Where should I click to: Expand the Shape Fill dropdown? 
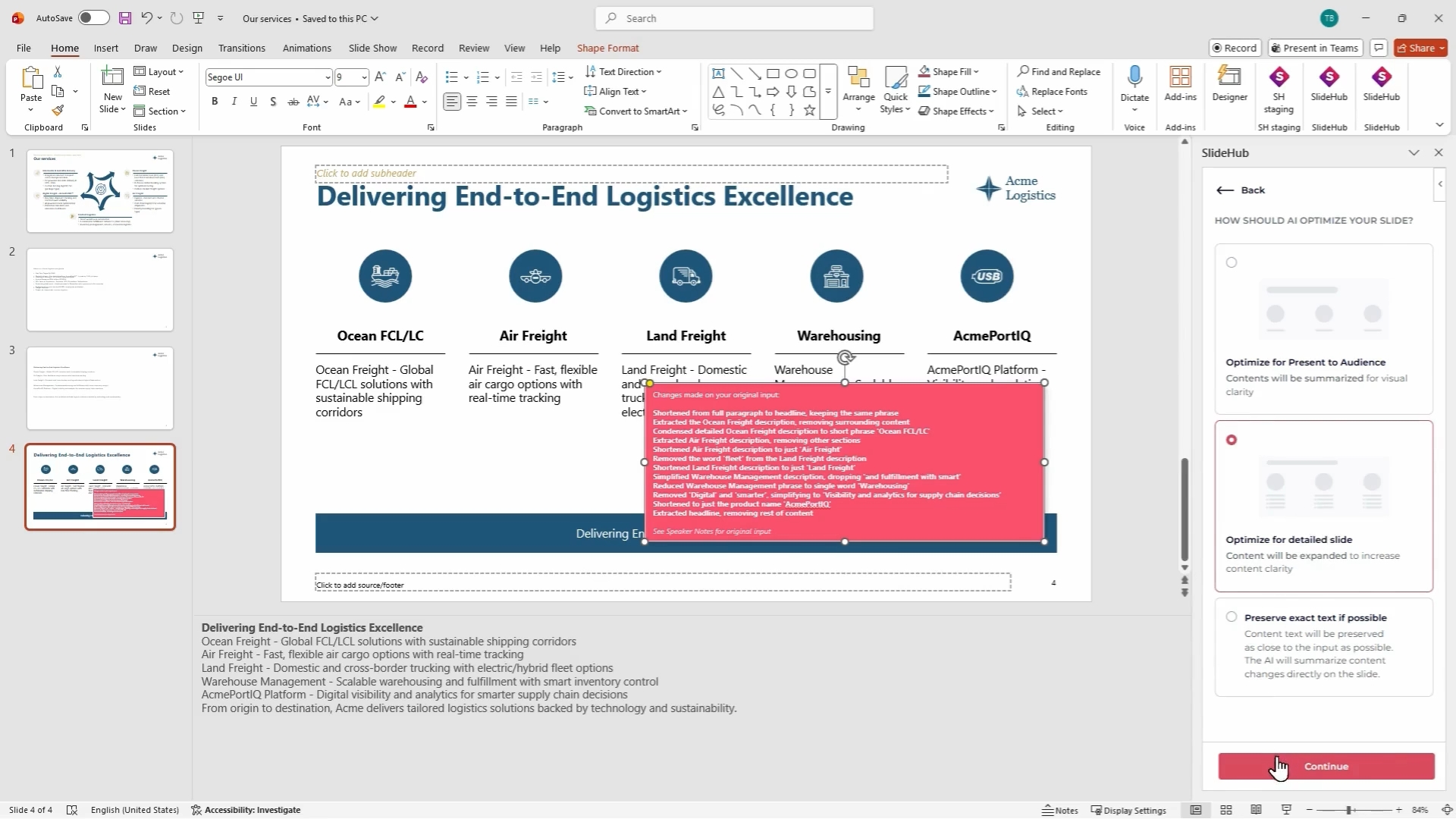click(976, 72)
